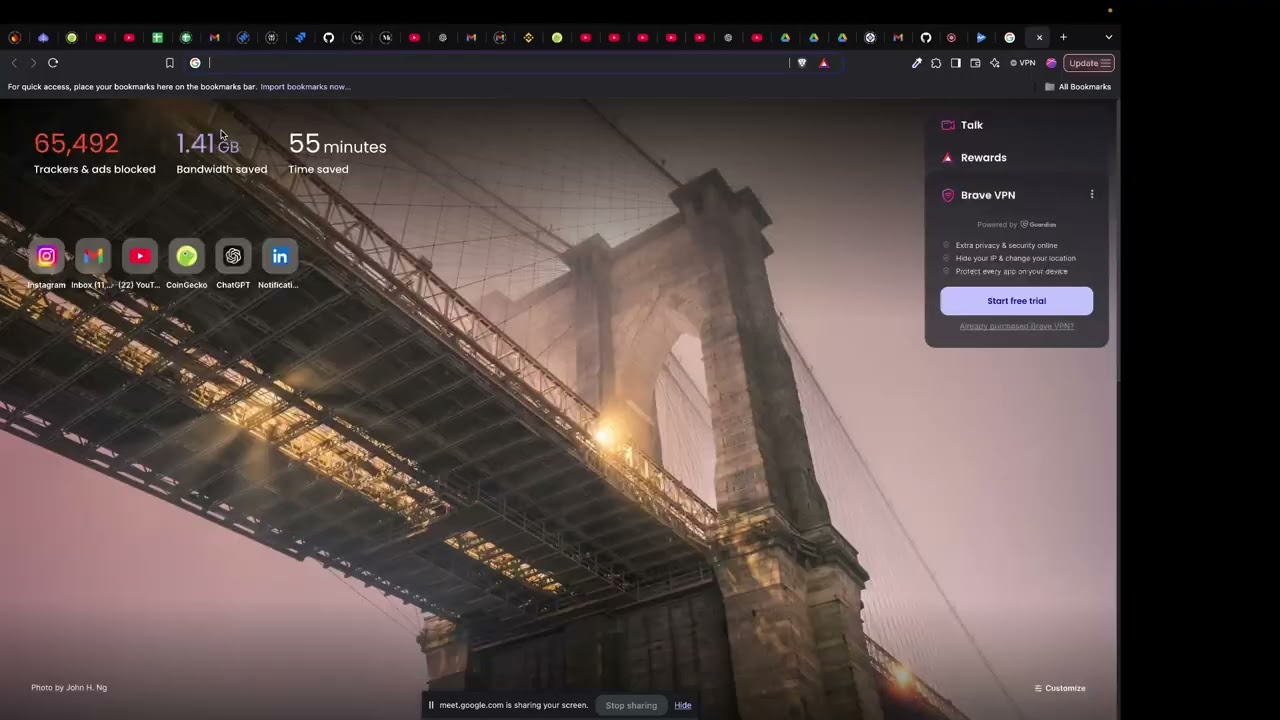The height and width of the screenshot is (720, 1280).
Task: Open the Leo AI sparkle icon
Action: [x=994, y=63]
